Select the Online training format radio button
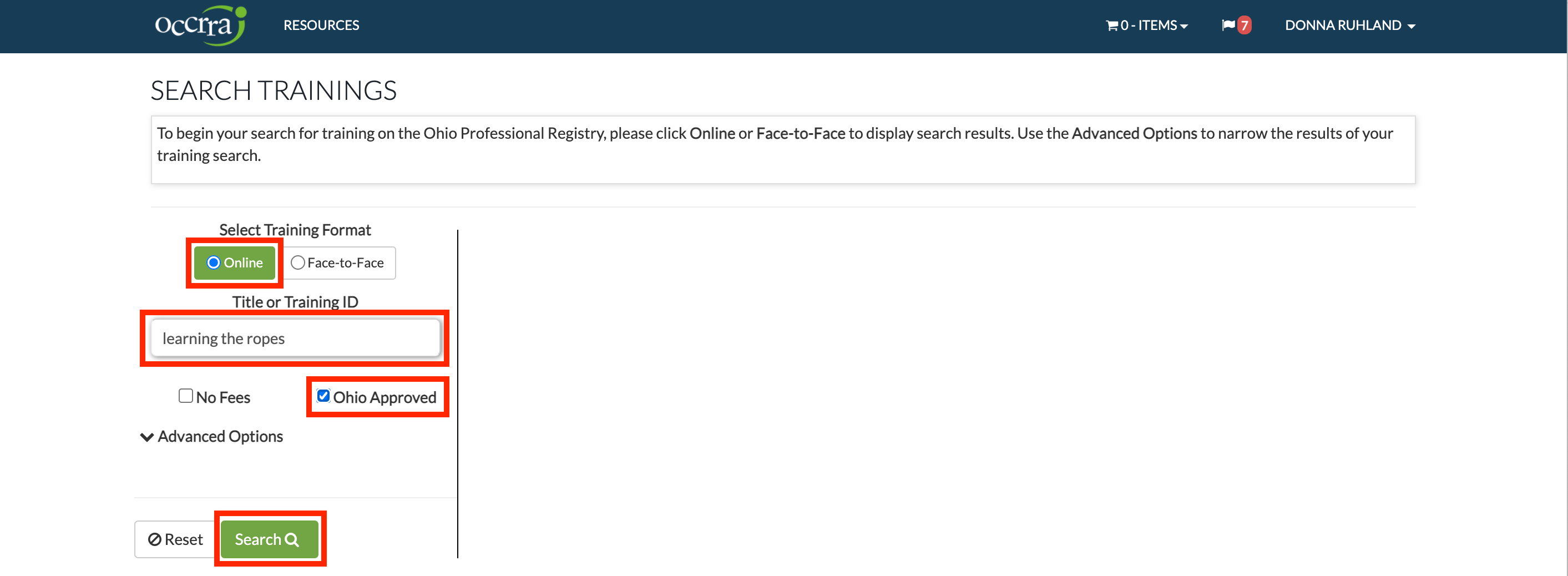Screen dimensions: 1568x576 click(x=214, y=262)
